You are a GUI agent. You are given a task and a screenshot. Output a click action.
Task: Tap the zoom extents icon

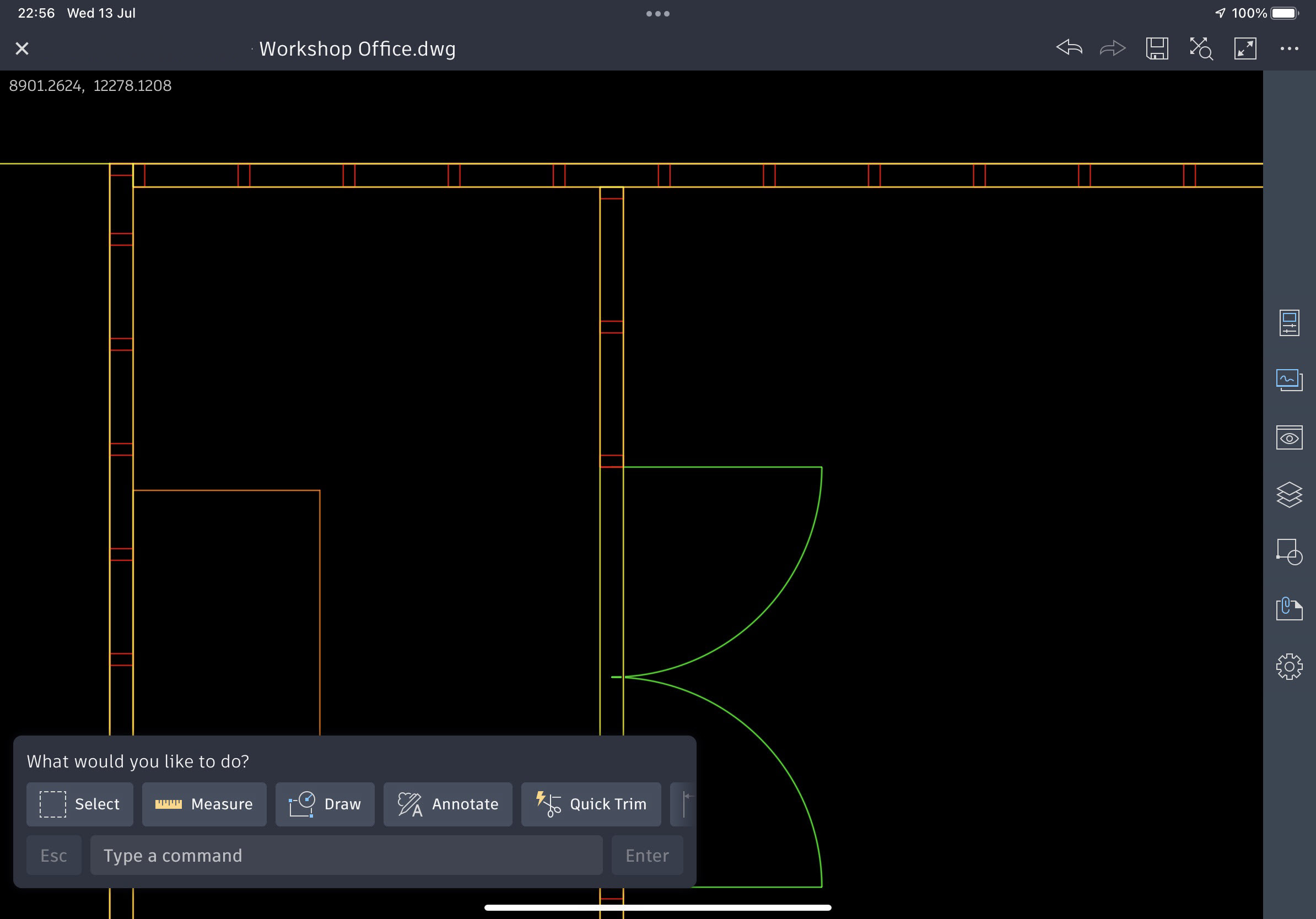pos(1201,48)
